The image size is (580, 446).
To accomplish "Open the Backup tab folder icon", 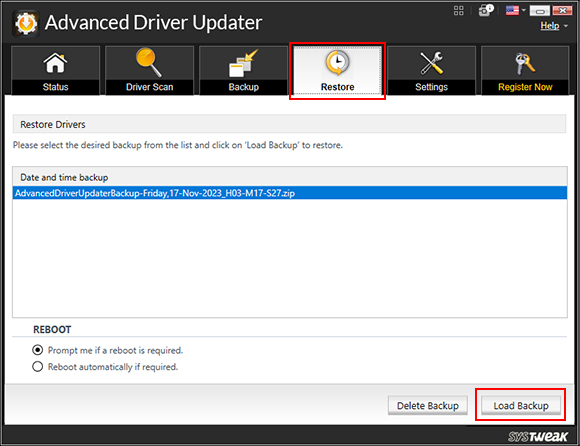I will tap(243, 63).
